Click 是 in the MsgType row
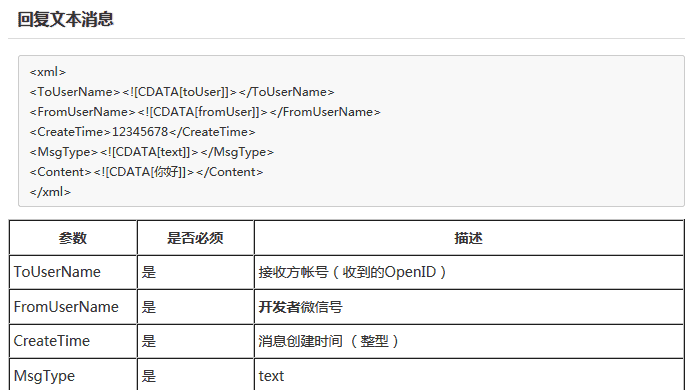 [149, 376]
